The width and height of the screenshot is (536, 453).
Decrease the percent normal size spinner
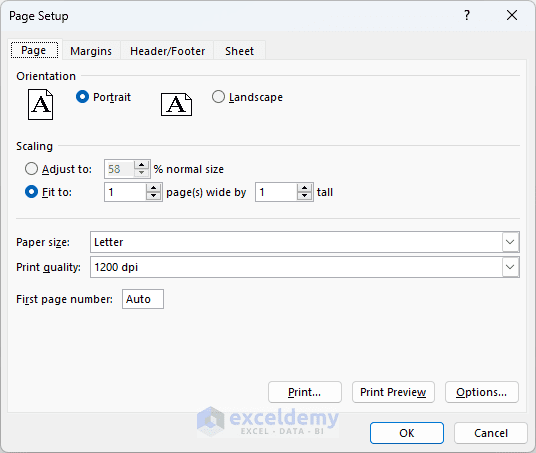[142, 173]
